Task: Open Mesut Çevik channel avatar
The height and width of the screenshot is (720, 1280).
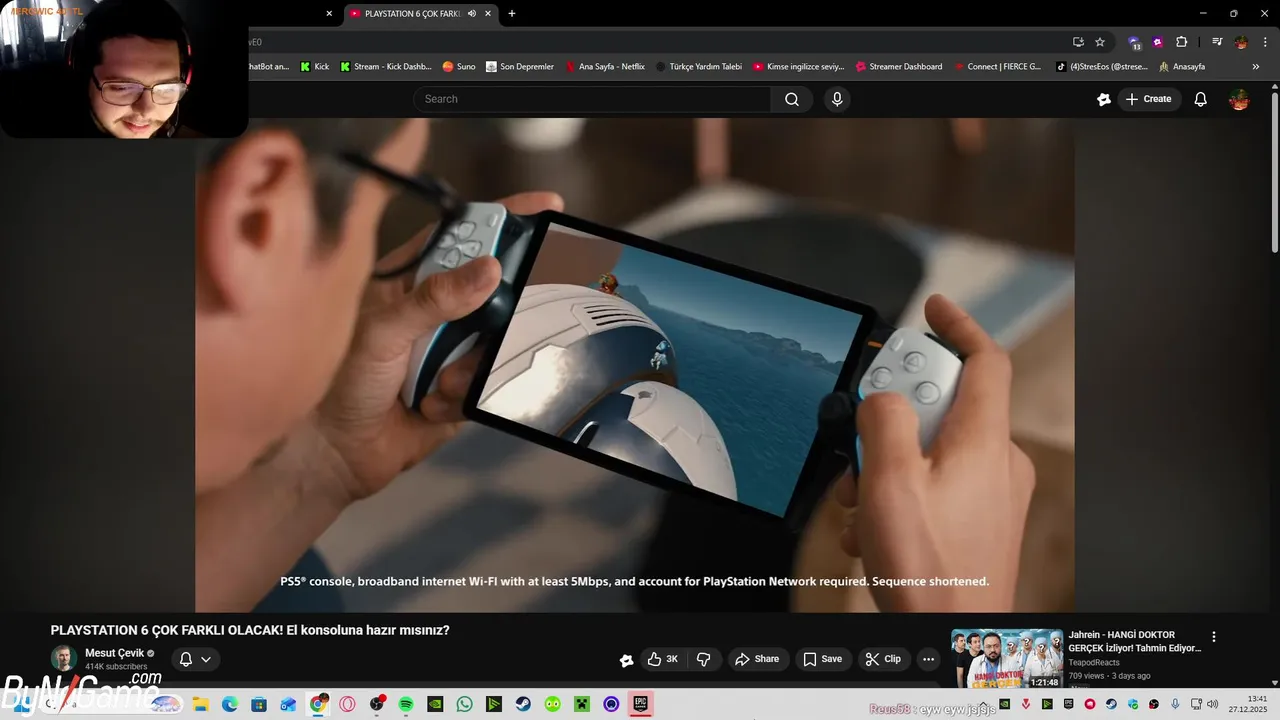Action: (64, 658)
